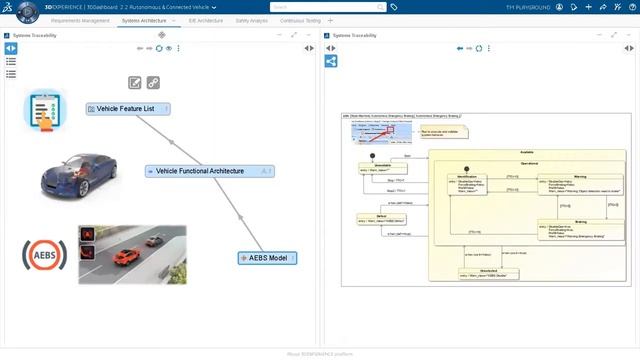640x360 pixels.
Task: Open the Continuous Testing tab
Action: coord(300,20)
